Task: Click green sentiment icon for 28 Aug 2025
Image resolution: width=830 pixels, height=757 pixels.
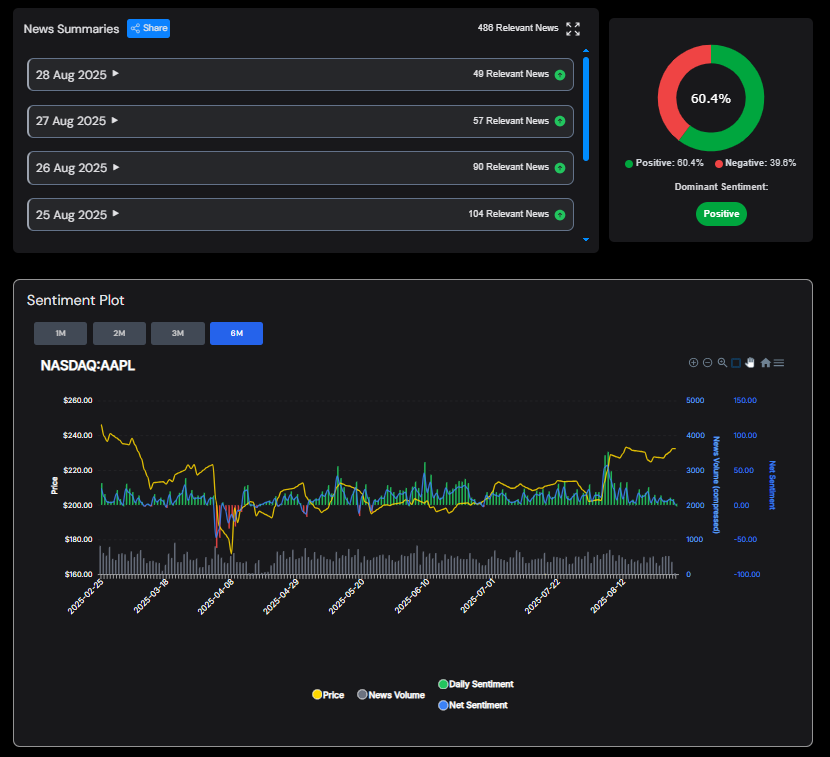Action: [x=560, y=75]
